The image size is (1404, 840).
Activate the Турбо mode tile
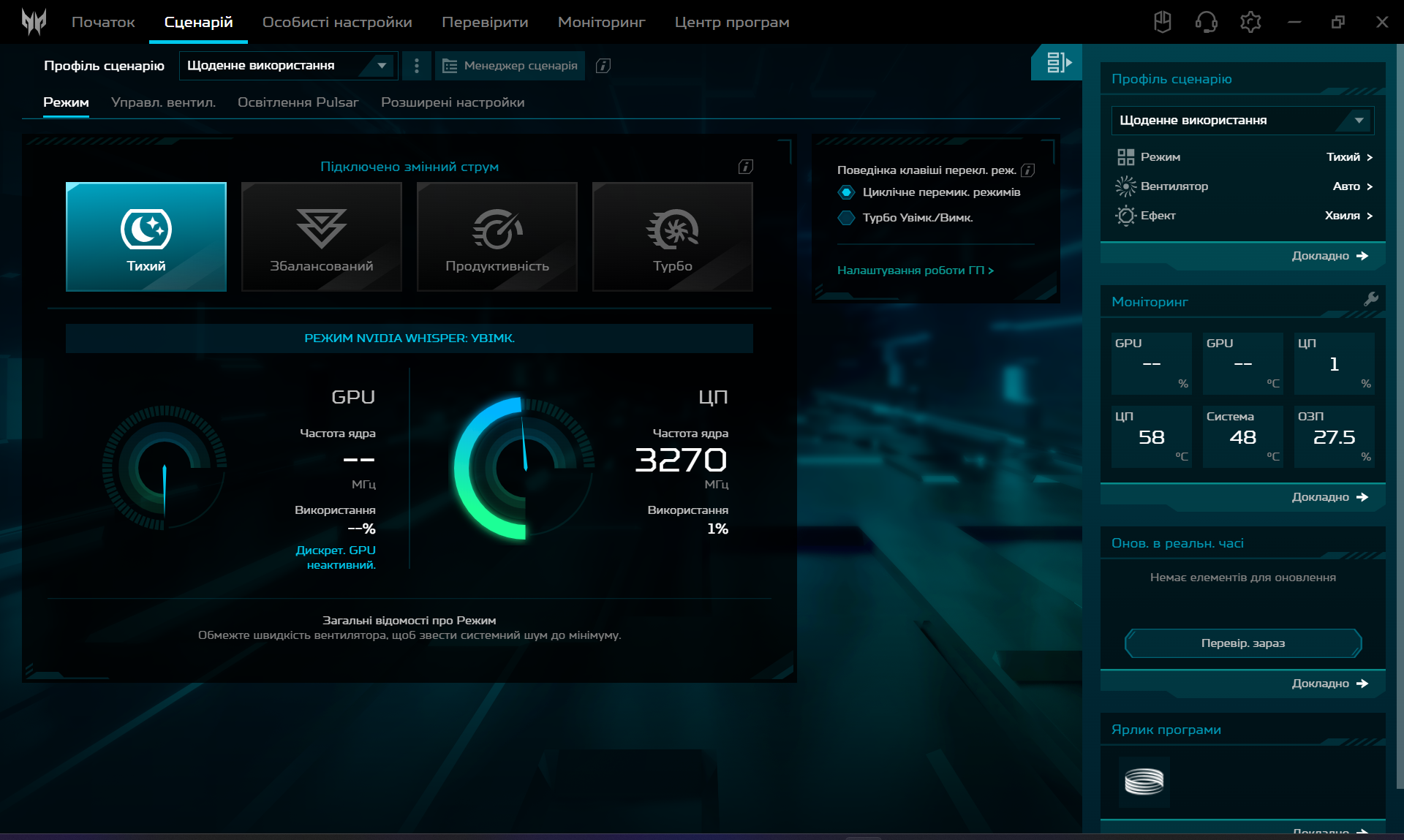pos(673,237)
